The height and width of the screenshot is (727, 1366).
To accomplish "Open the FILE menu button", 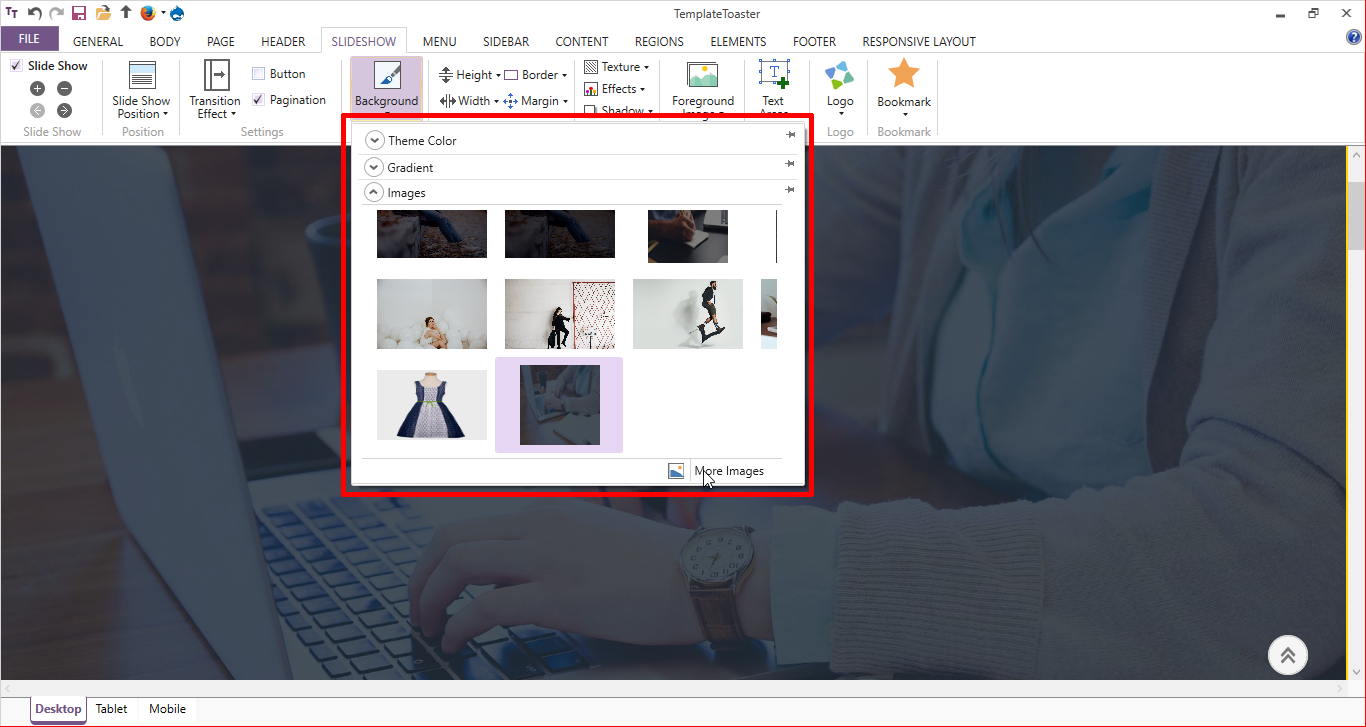I will (x=29, y=40).
